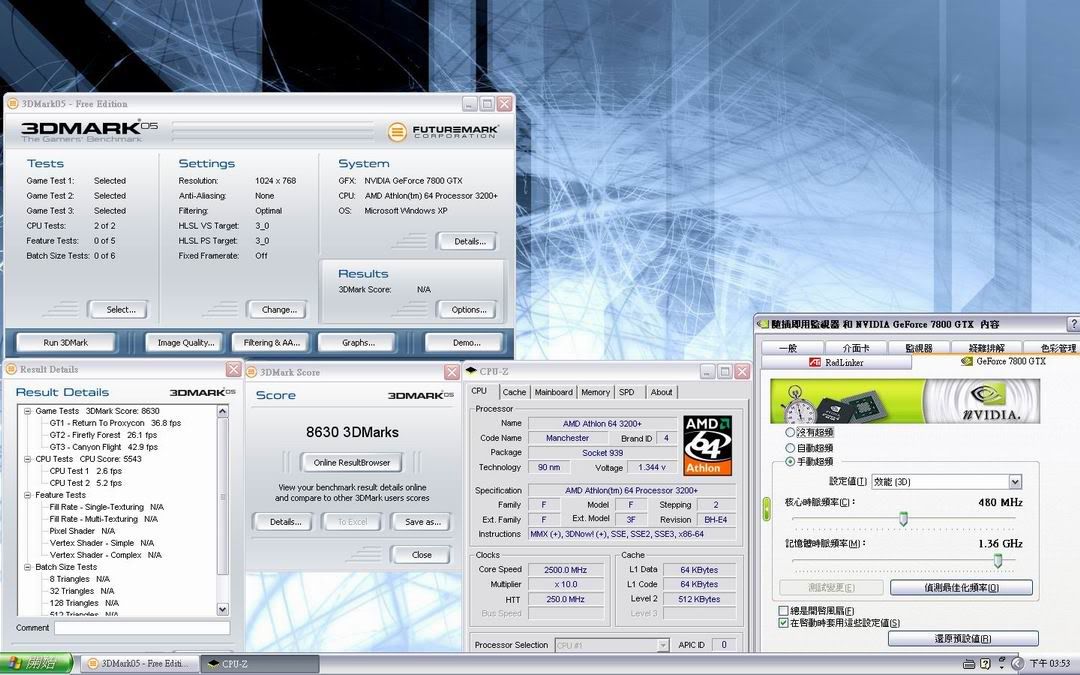Select the first overclocking radio option
Image resolution: width=1080 pixels, height=675 pixels.
(791, 433)
